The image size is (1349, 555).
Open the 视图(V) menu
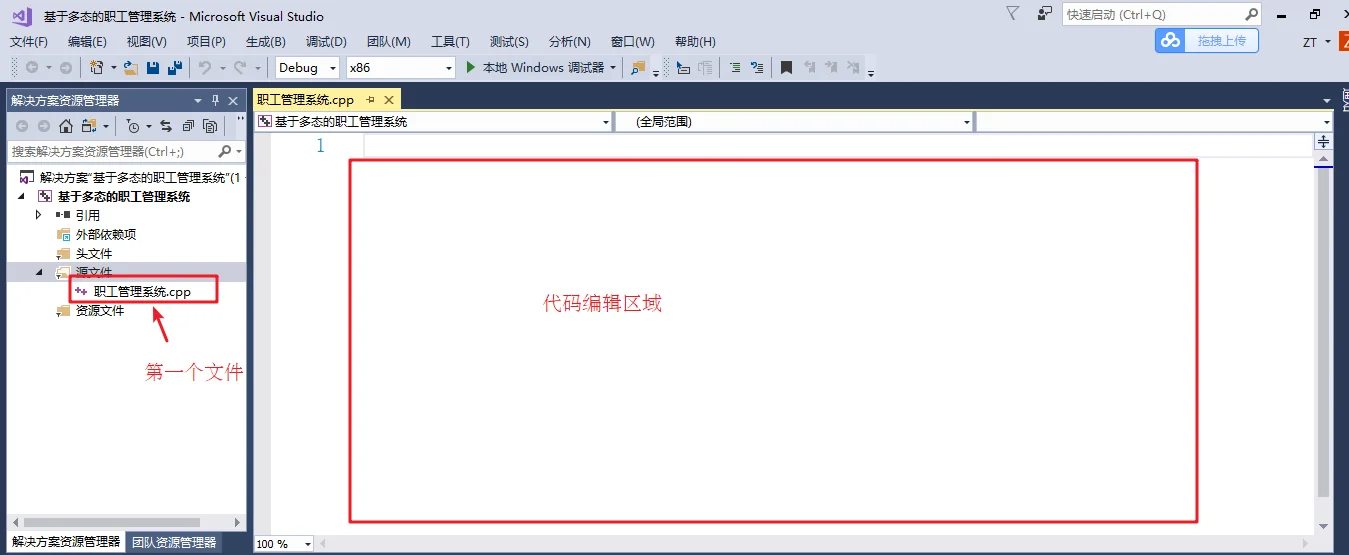(146, 41)
